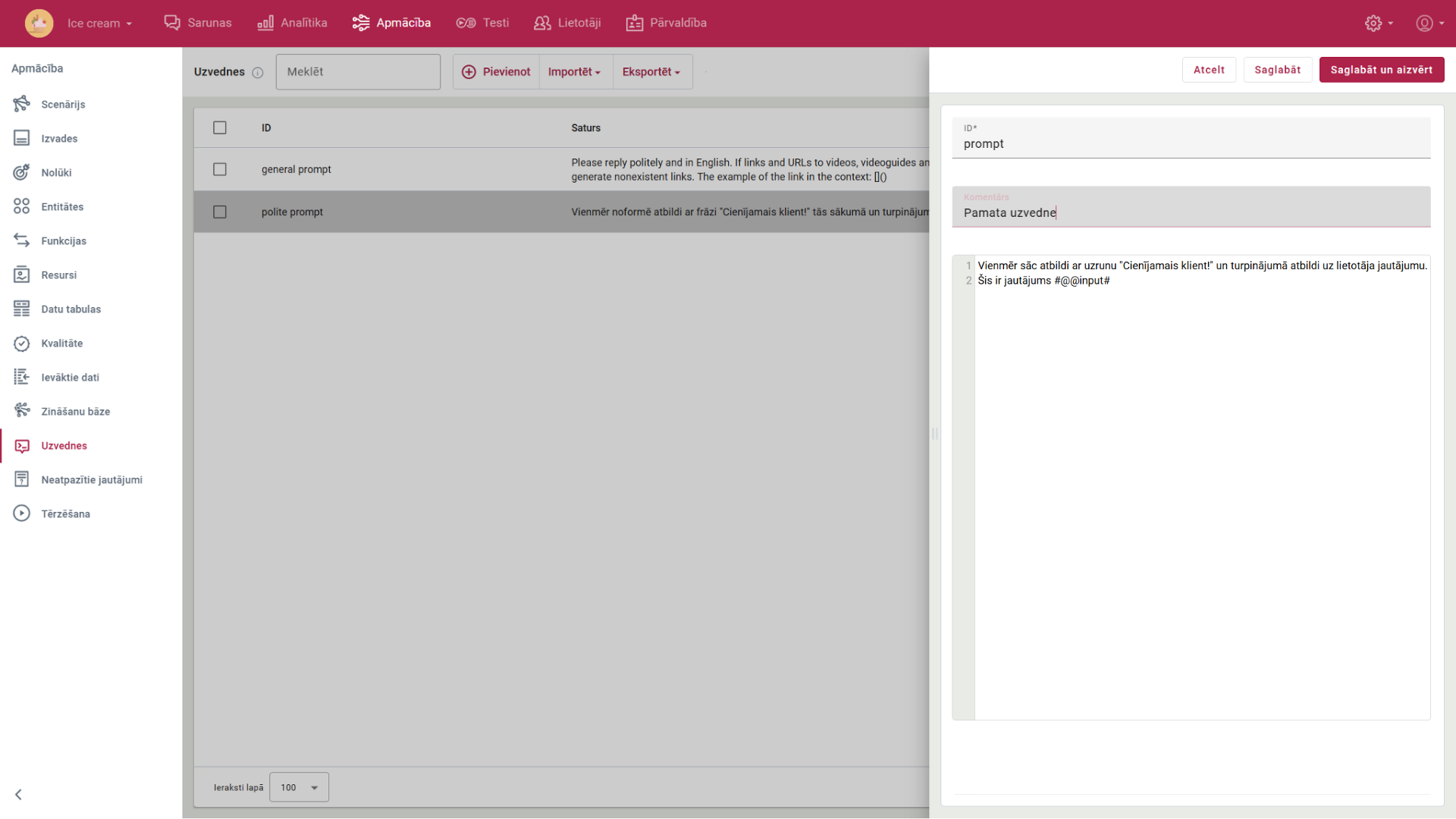Toggle select-all checkbox in table header

pyautogui.click(x=220, y=127)
